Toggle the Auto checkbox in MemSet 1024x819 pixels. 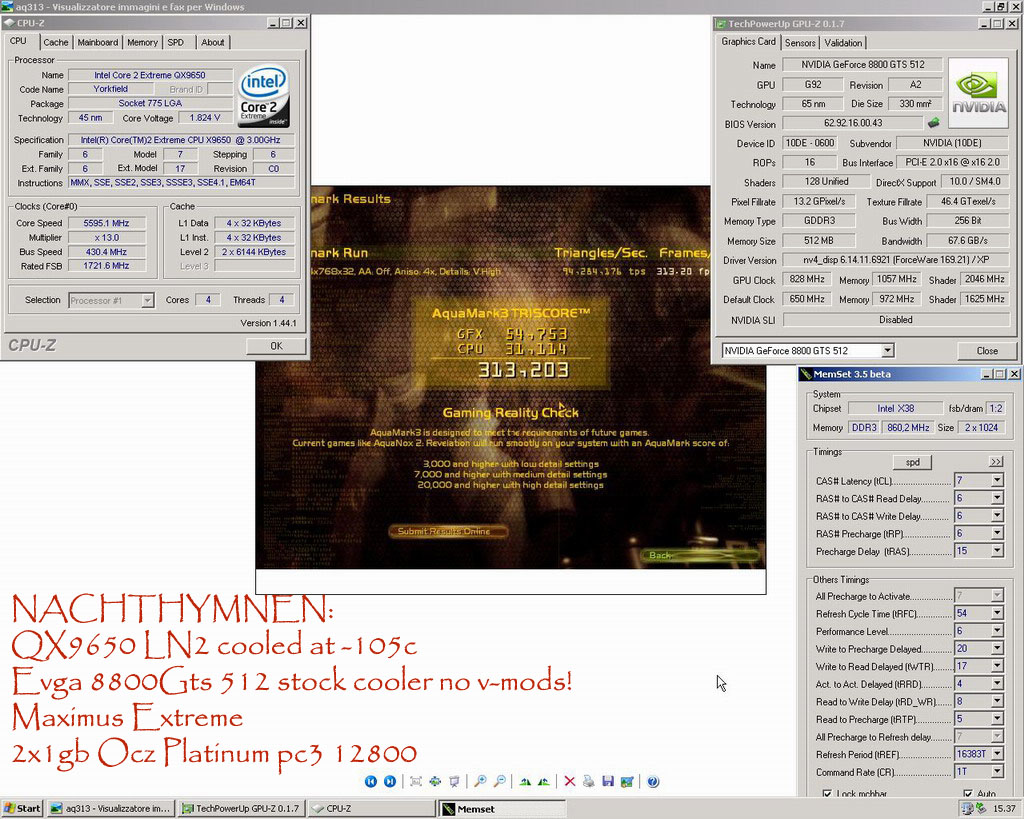coord(968,794)
